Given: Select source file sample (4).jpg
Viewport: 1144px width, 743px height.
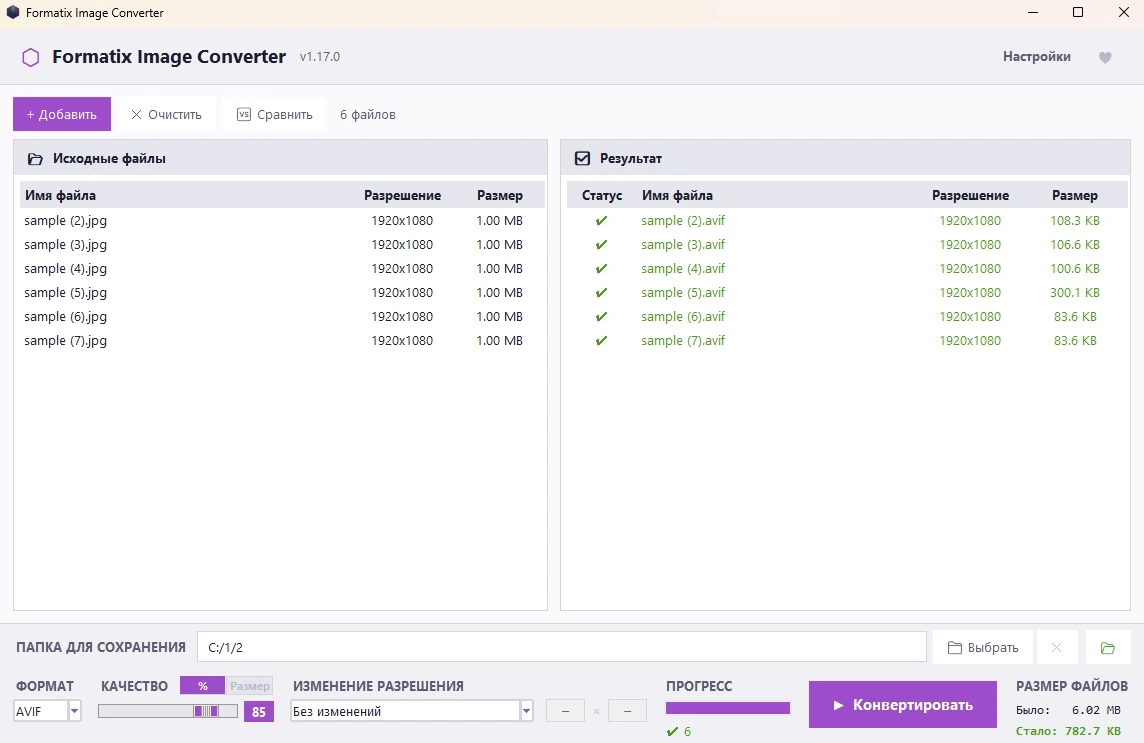Looking at the screenshot, I should [x=282, y=269].
